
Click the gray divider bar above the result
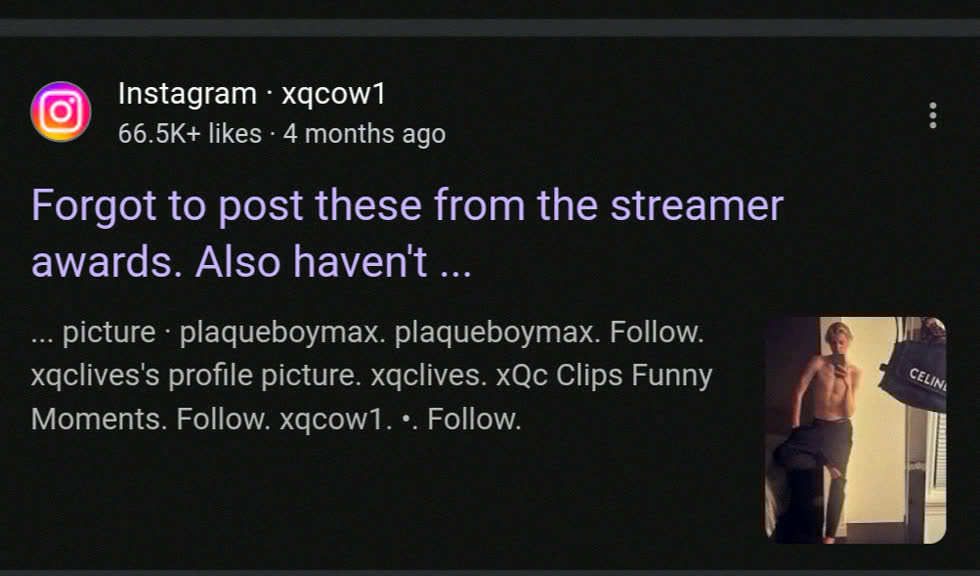pos(490,28)
